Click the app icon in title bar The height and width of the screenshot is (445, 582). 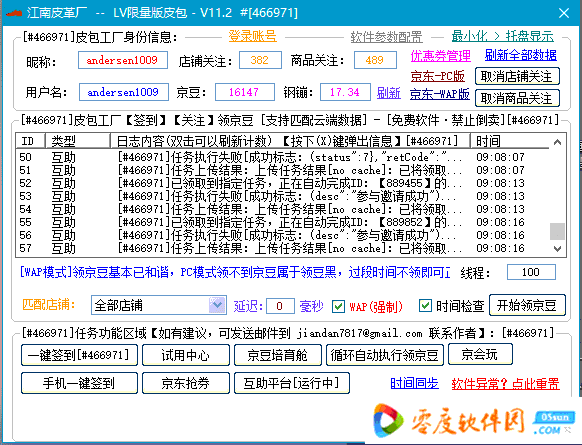(x=14, y=13)
